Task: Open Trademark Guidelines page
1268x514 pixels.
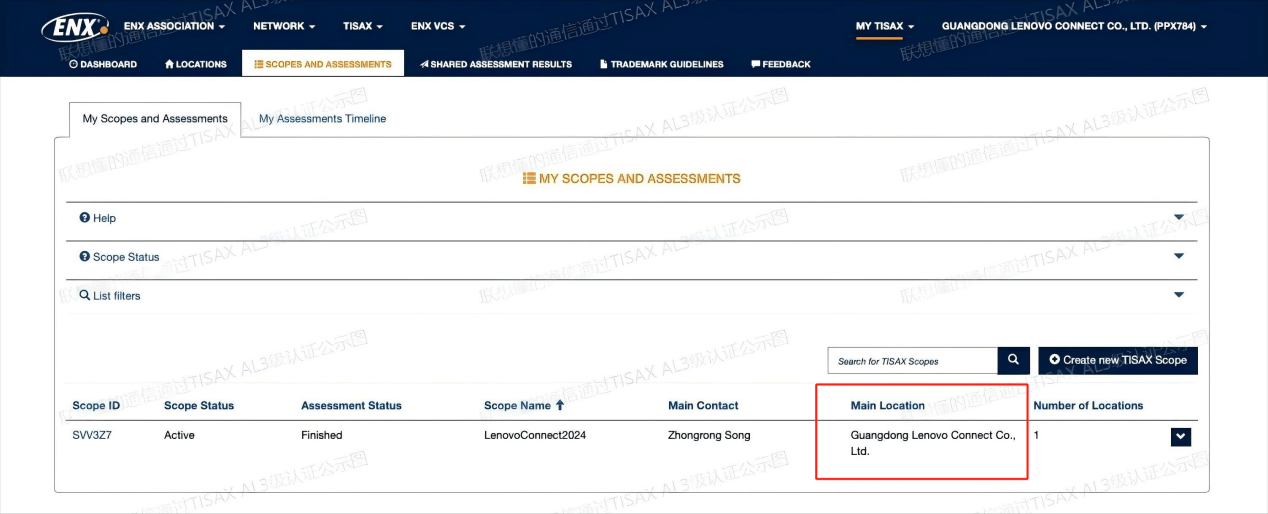Action: pos(661,64)
